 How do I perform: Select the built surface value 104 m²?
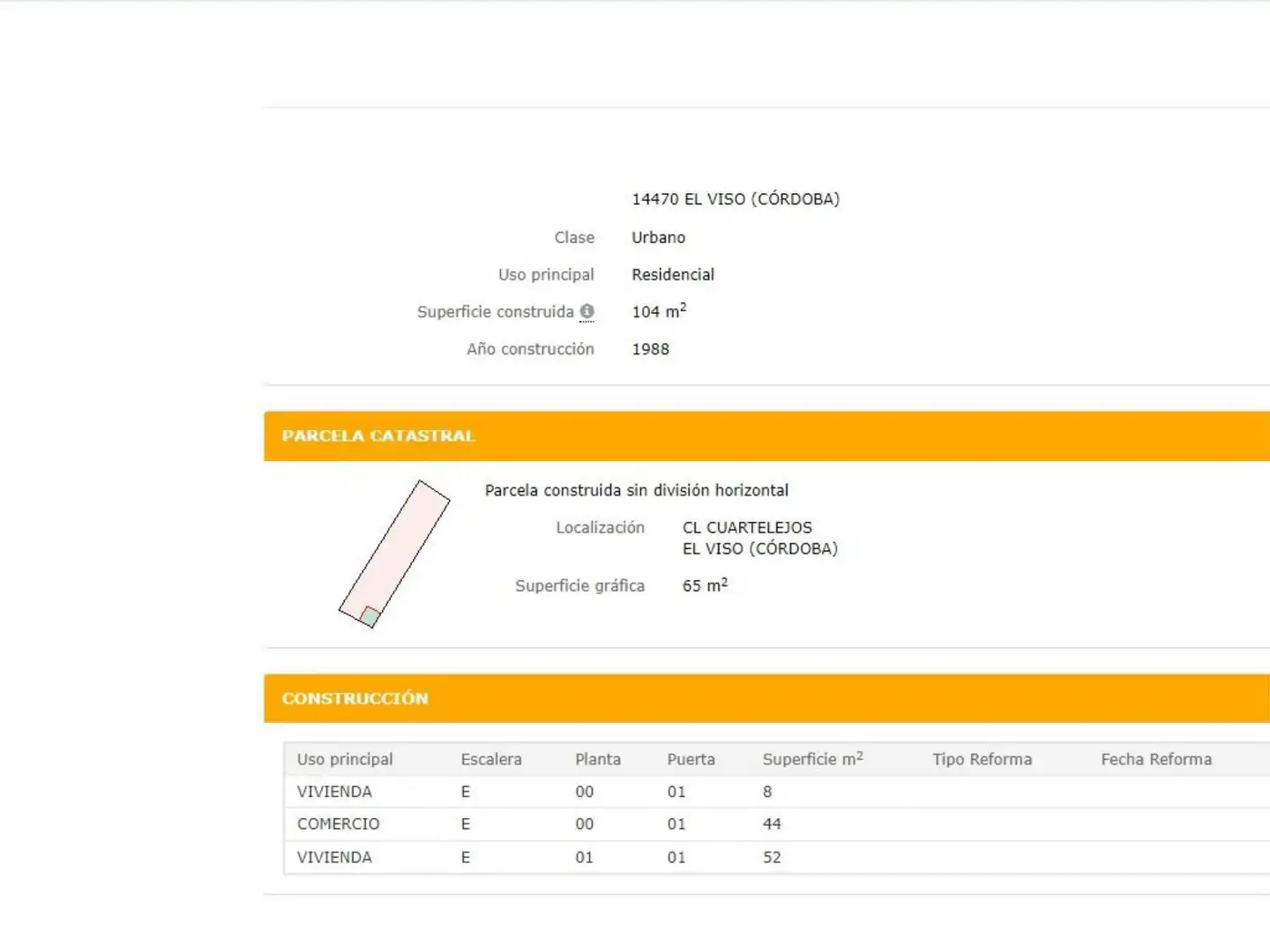[659, 311]
